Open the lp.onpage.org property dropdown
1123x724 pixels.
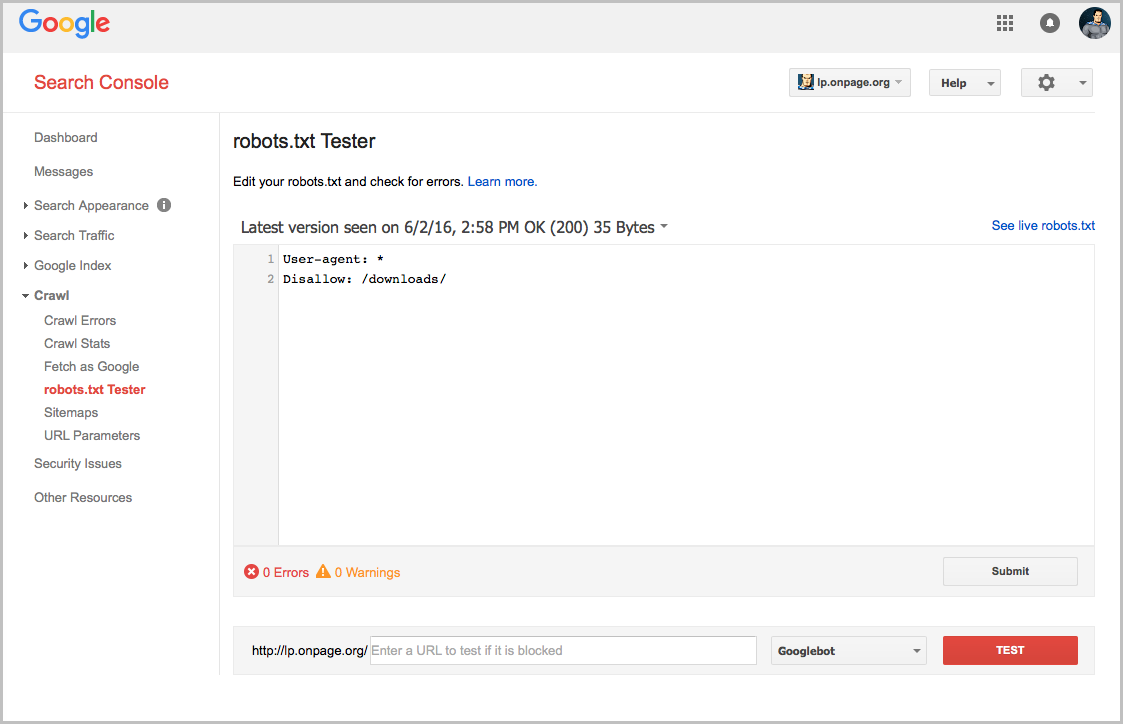[849, 83]
